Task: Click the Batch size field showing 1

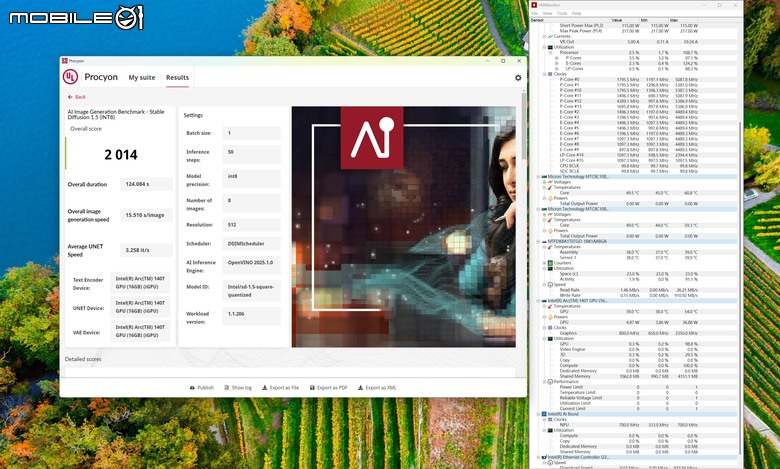Action: tap(251, 133)
